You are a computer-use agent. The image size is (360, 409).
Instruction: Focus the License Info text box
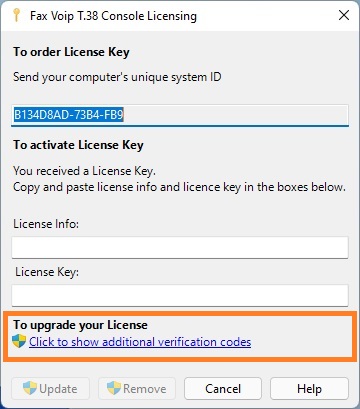tap(180, 247)
